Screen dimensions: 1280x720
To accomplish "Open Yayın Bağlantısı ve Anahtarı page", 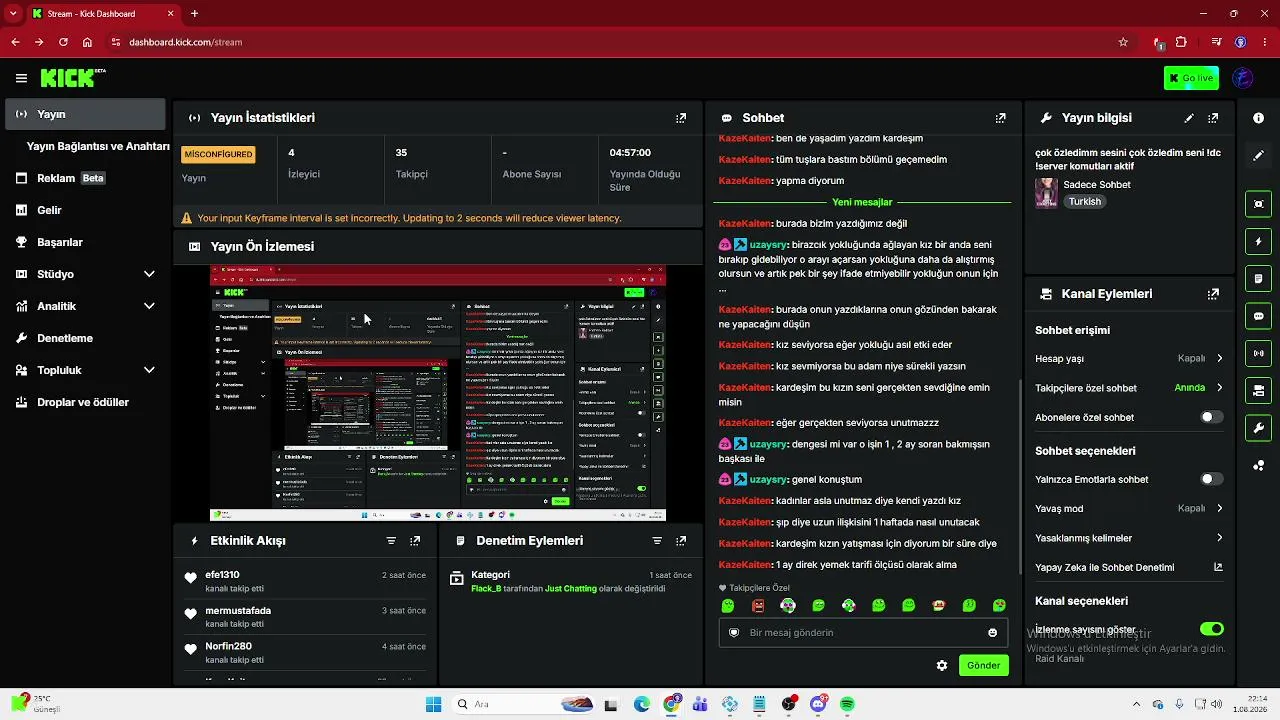I will coord(98,146).
